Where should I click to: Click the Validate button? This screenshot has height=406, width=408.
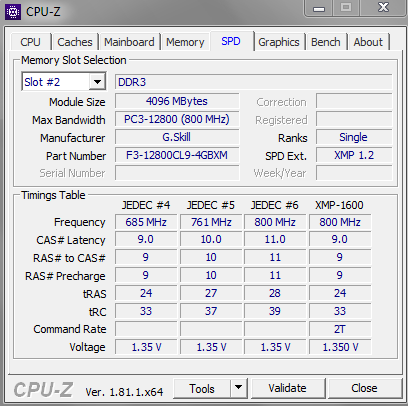288,388
